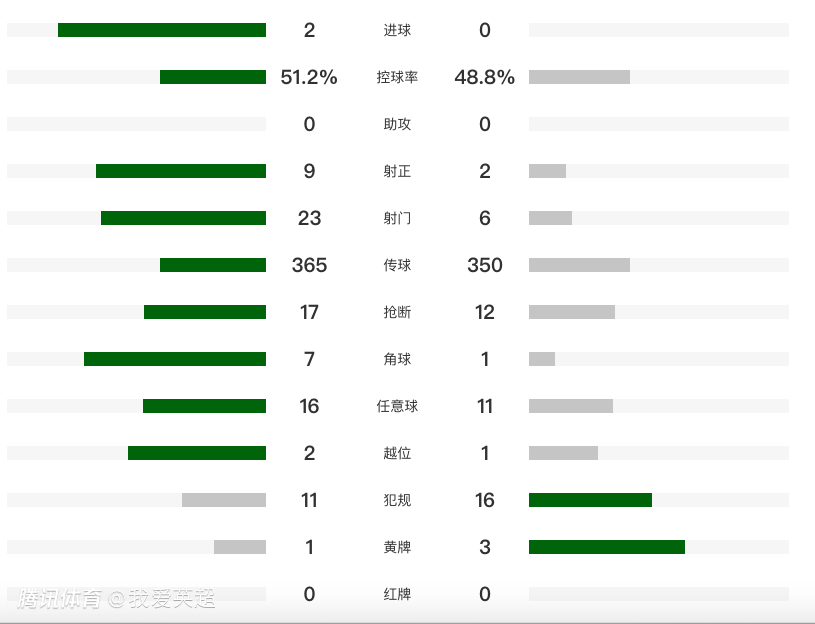The height and width of the screenshot is (624, 815).
Task: Click the right green bar for 黄牌
Action: click(607, 547)
